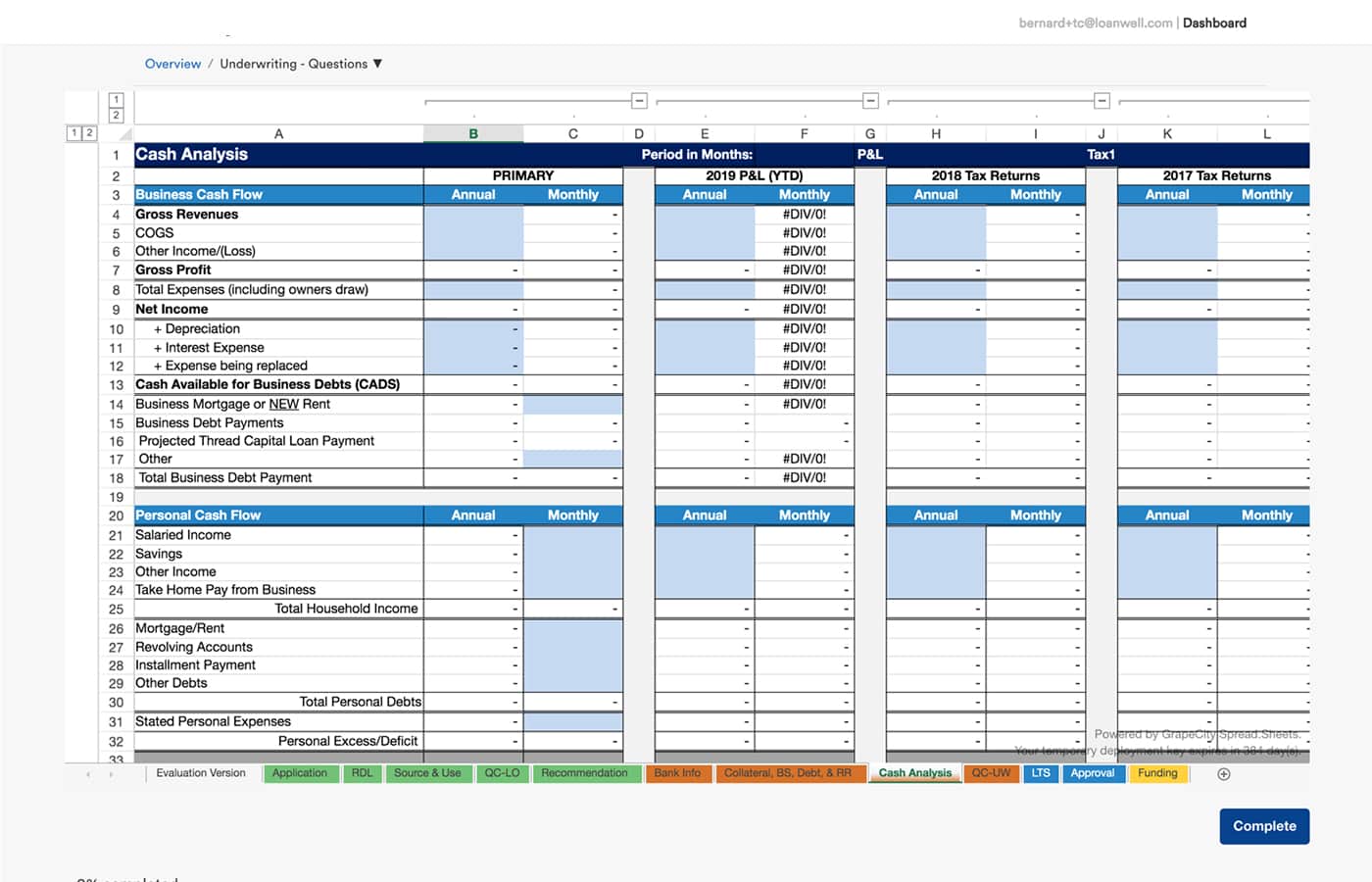Select column F header
The image size is (1372, 882).
click(805, 134)
